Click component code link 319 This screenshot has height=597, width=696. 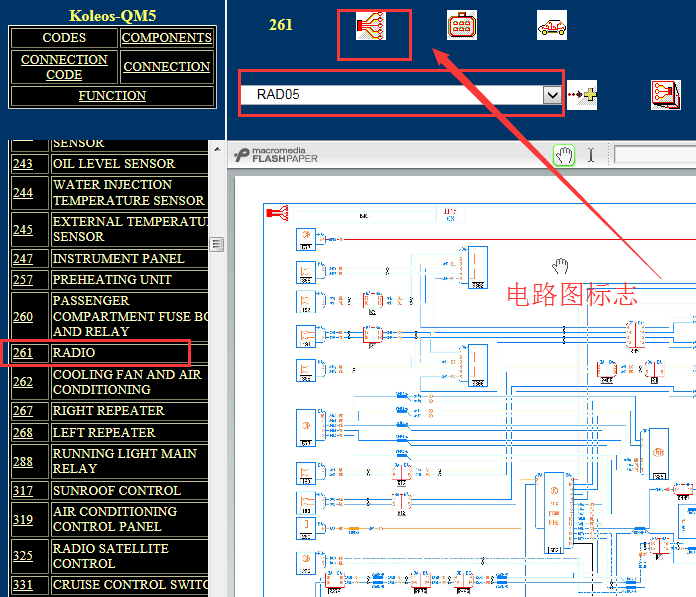point(23,520)
